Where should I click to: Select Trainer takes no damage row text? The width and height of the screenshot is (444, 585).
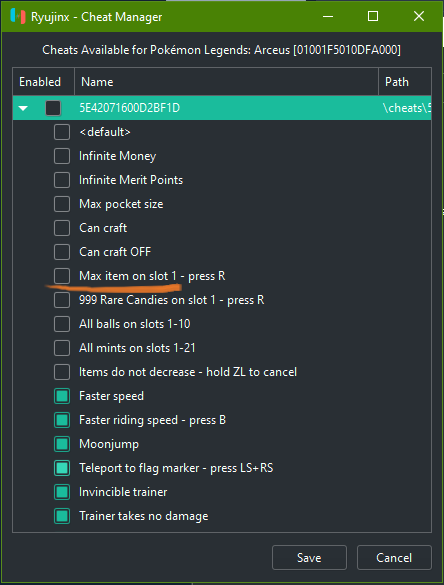144,516
